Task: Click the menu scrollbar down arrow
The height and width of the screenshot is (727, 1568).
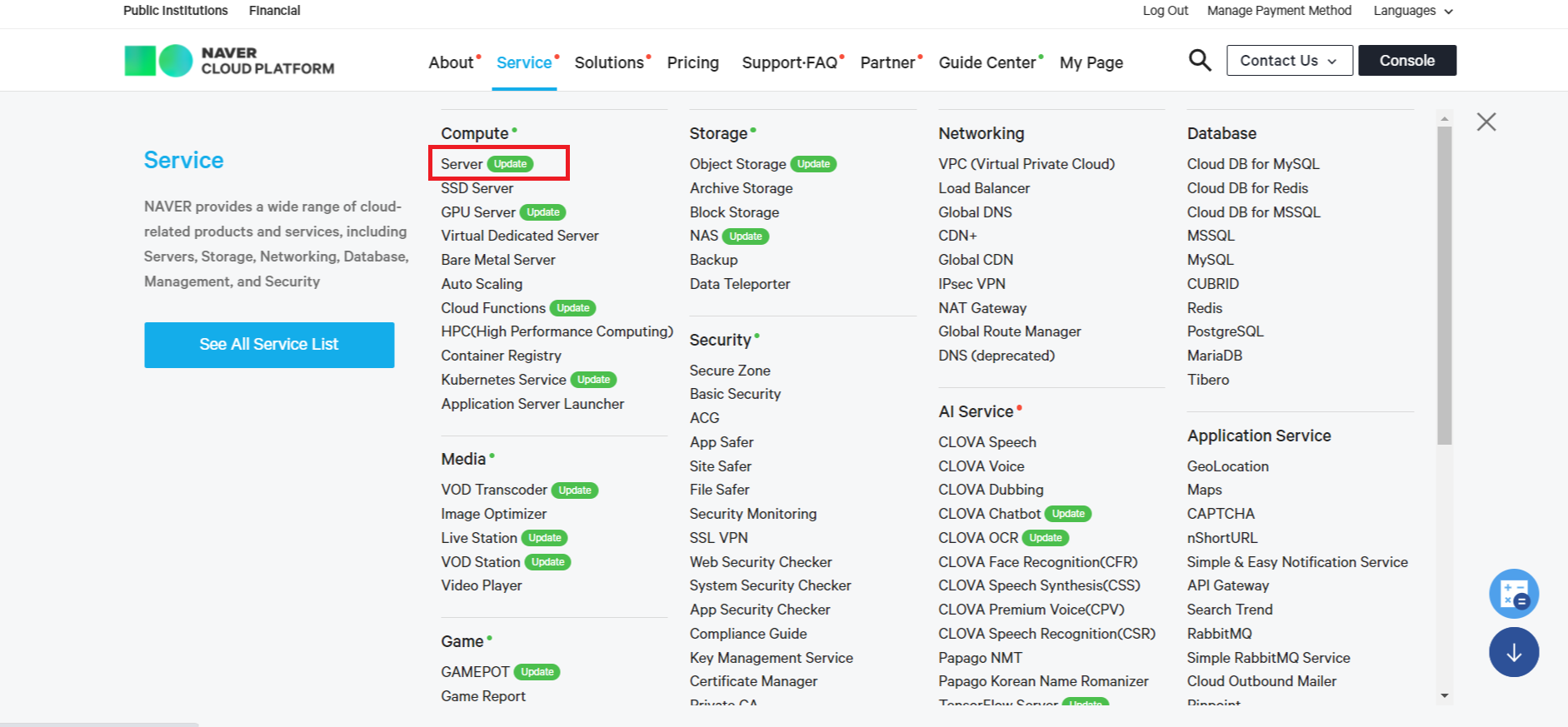Action: point(1445,696)
